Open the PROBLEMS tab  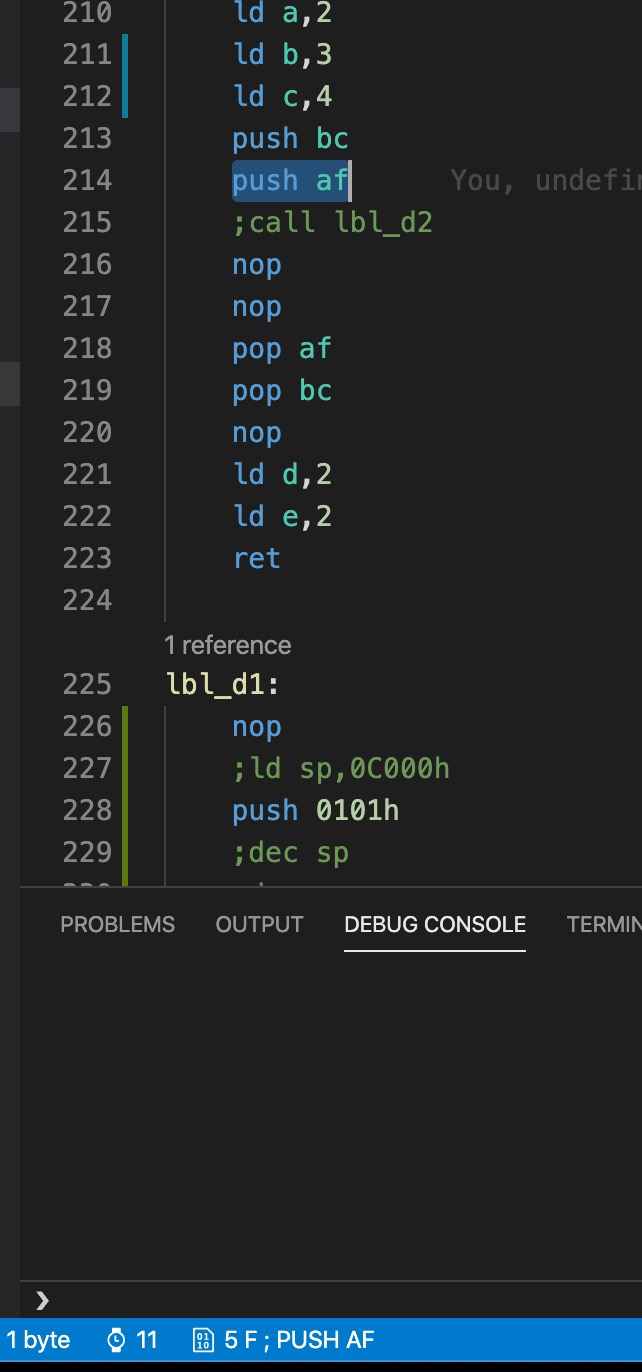point(117,925)
